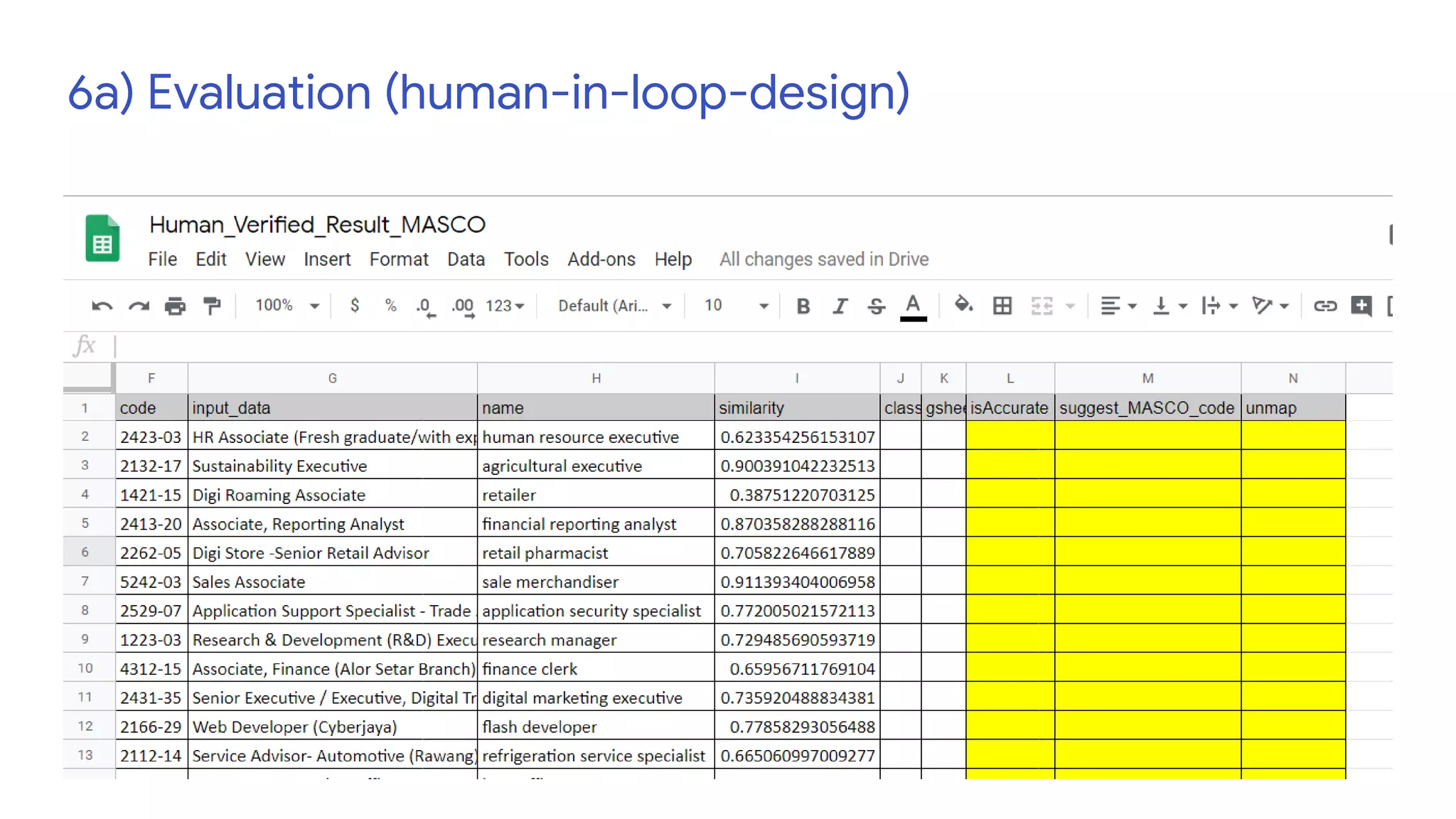Click the Print icon
Viewport: 1456px width, 819px height.
pos(175,306)
